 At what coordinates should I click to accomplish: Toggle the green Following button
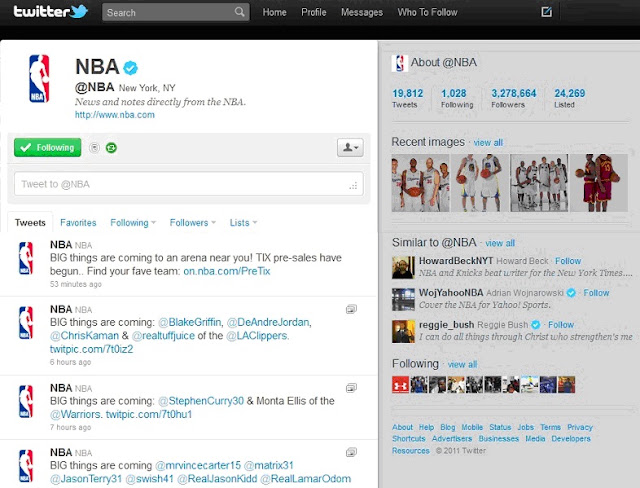click(48, 147)
